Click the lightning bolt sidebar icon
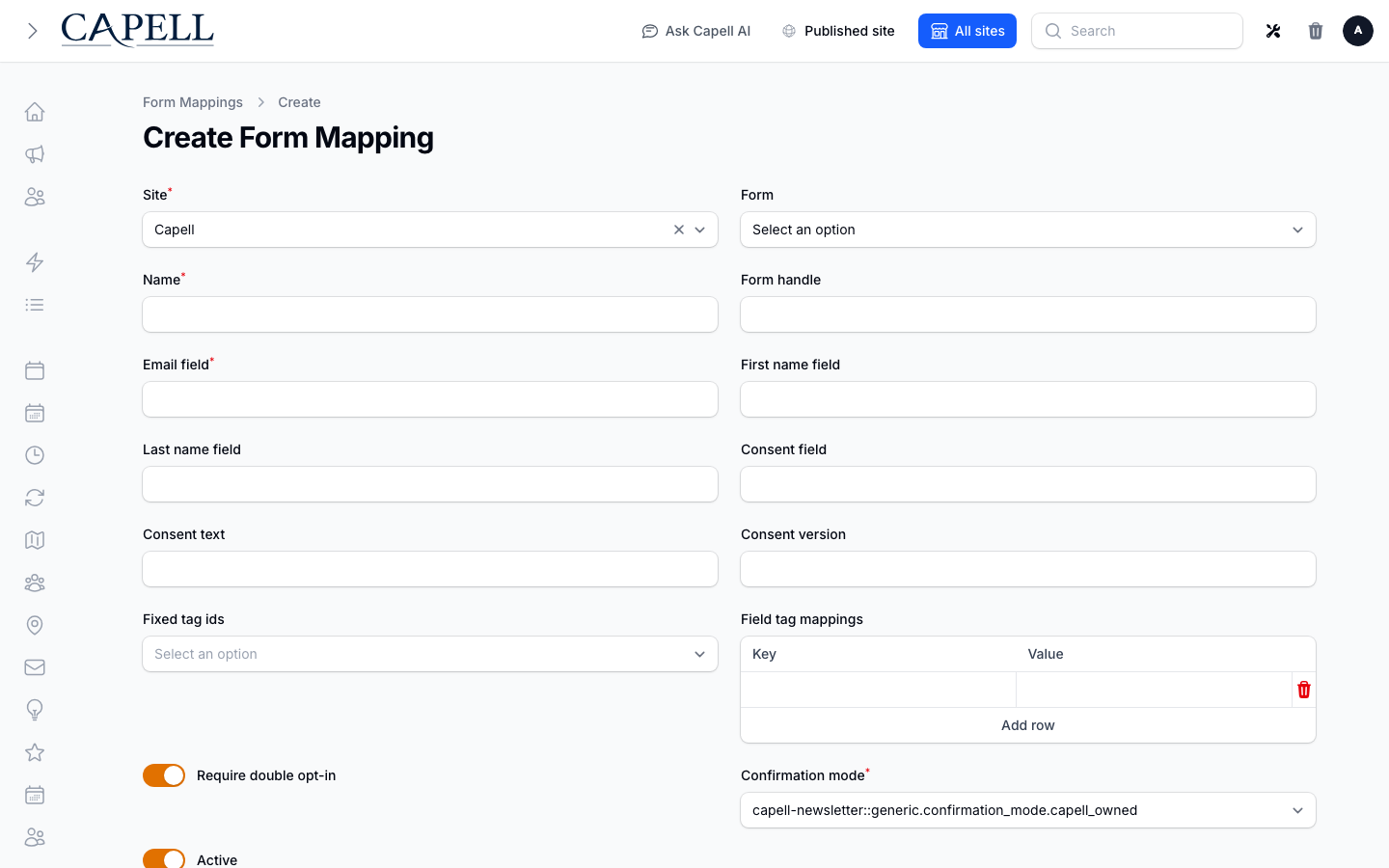The height and width of the screenshot is (868, 1389). point(35,262)
